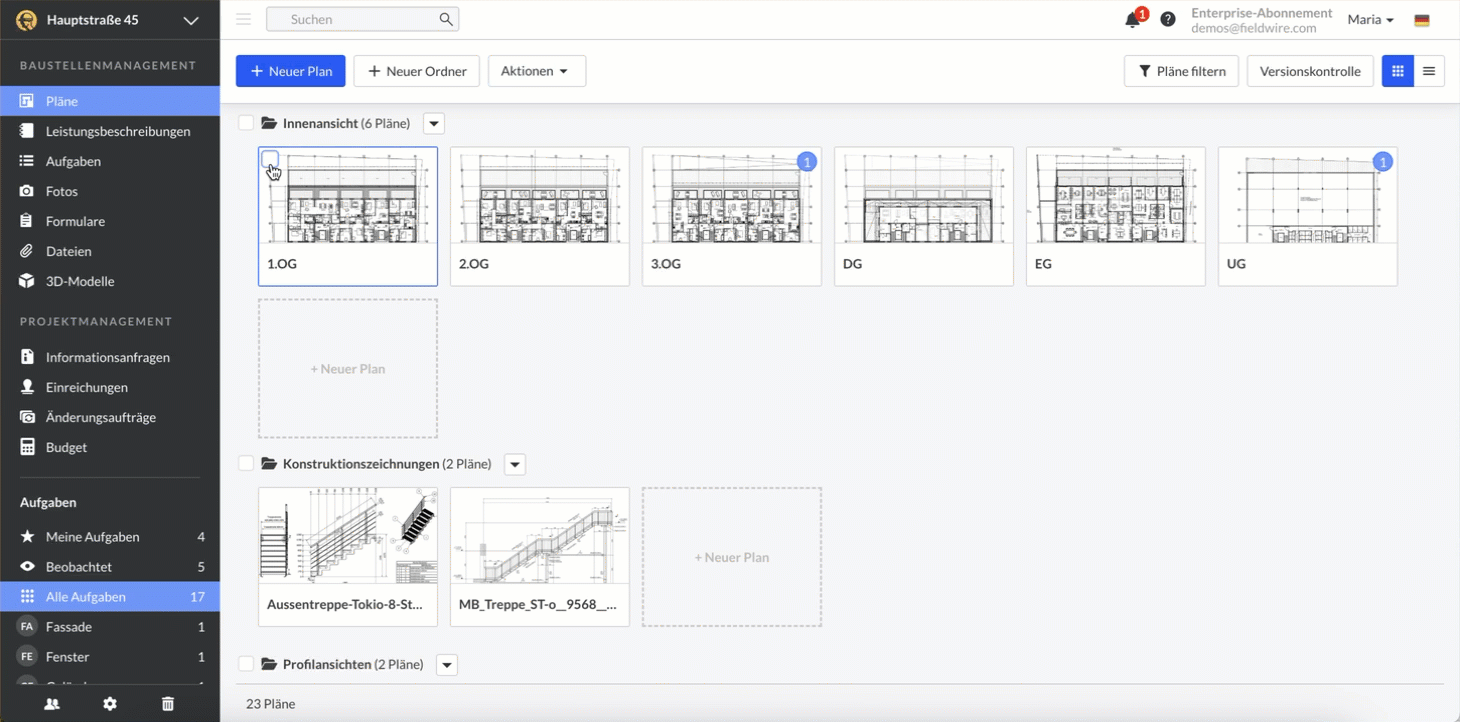Open the notifications bell icon
This screenshot has width=1460, height=722.
pyautogui.click(x=1132, y=20)
